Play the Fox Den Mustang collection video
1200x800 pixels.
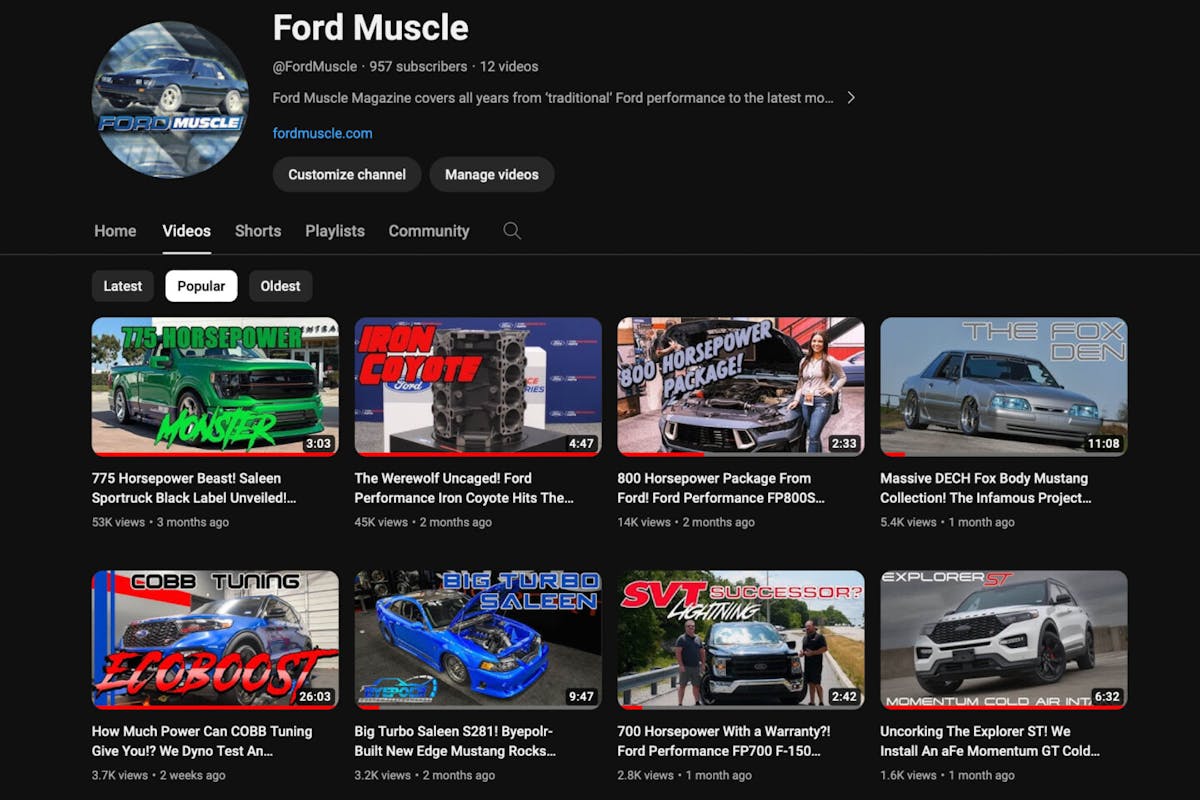[1004, 387]
